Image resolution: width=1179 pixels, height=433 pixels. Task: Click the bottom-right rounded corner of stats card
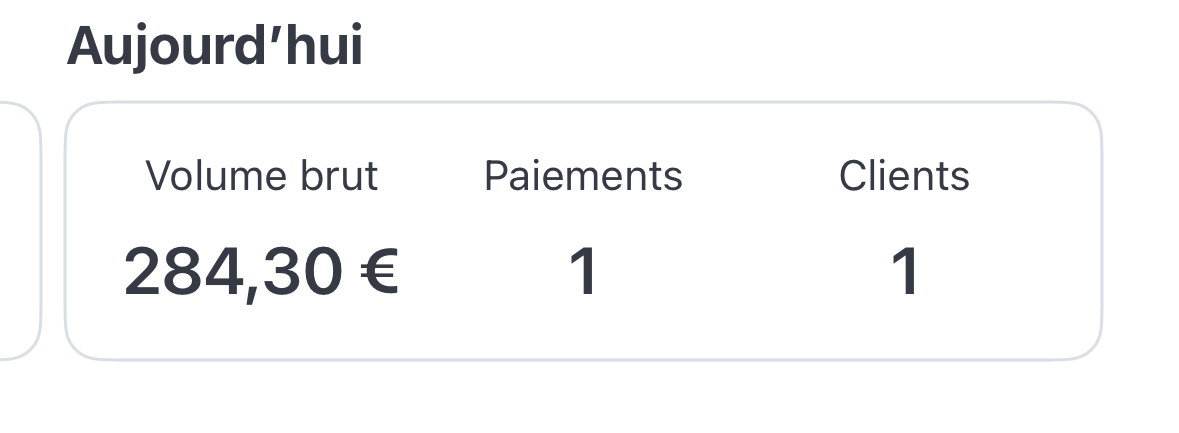tap(1092, 349)
